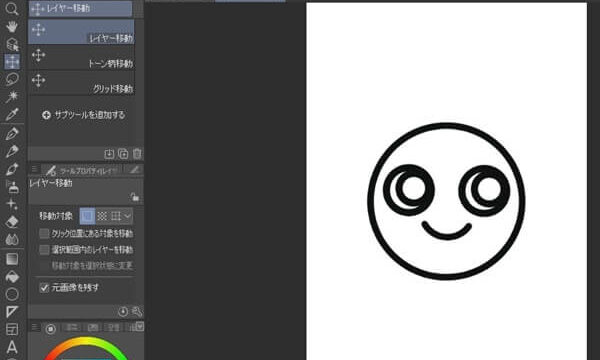The height and width of the screenshot is (360, 600).
Task: Activate the Eyedropper tool
Action: pyautogui.click(x=12, y=114)
